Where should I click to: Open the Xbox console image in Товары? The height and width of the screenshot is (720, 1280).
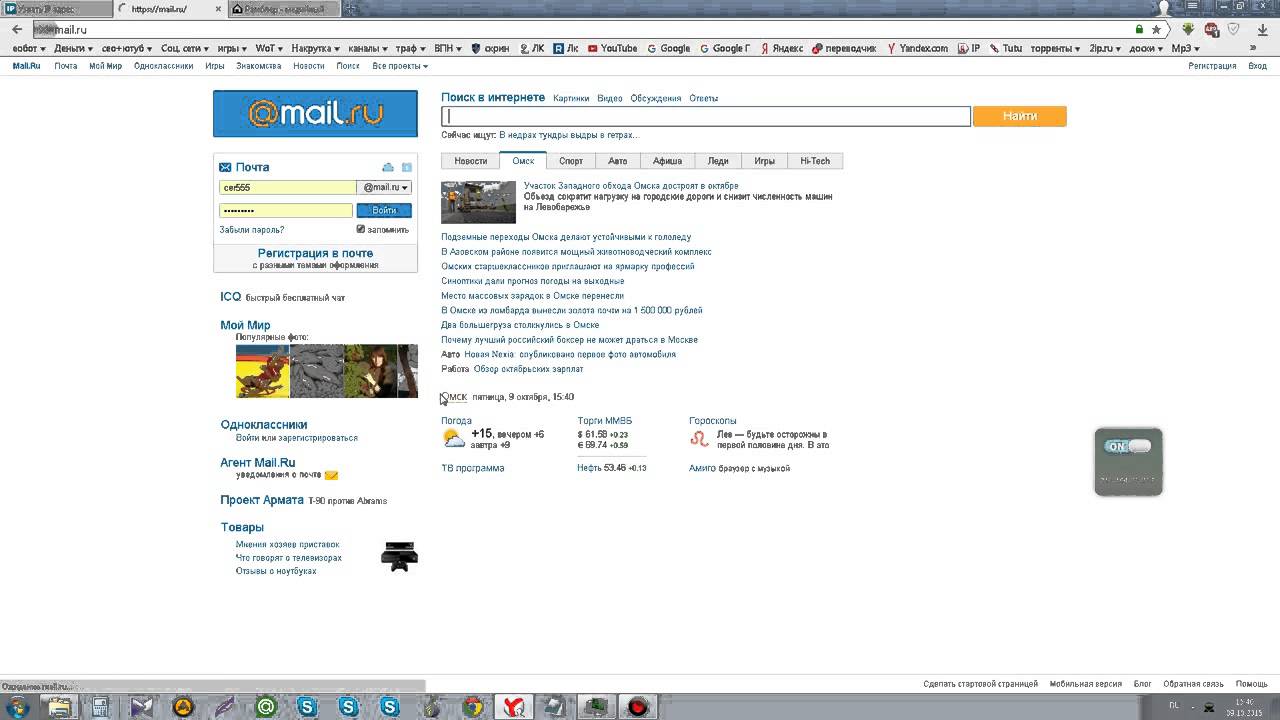(x=399, y=556)
